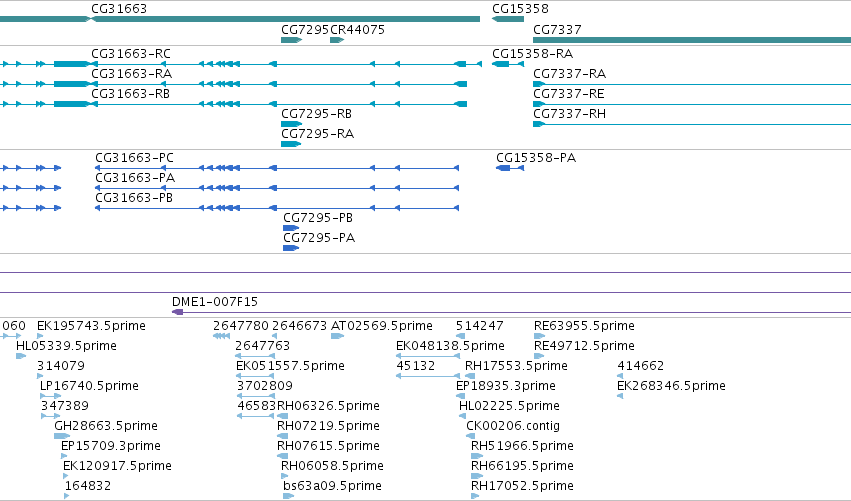Click the CG15358-PA protein glyph
The width and height of the screenshot is (851, 501).
[510, 168]
